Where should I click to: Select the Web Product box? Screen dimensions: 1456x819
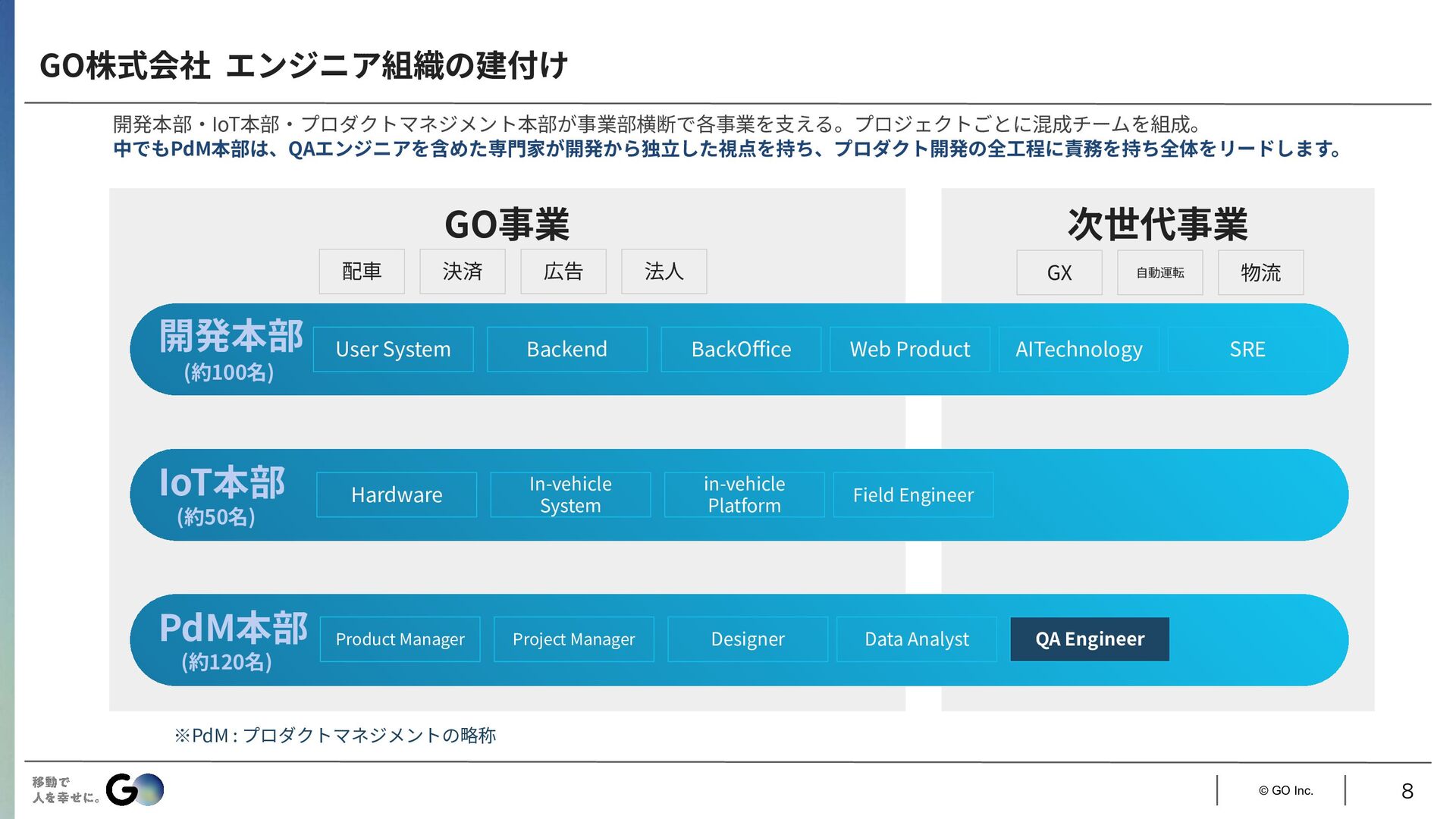click(x=909, y=350)
